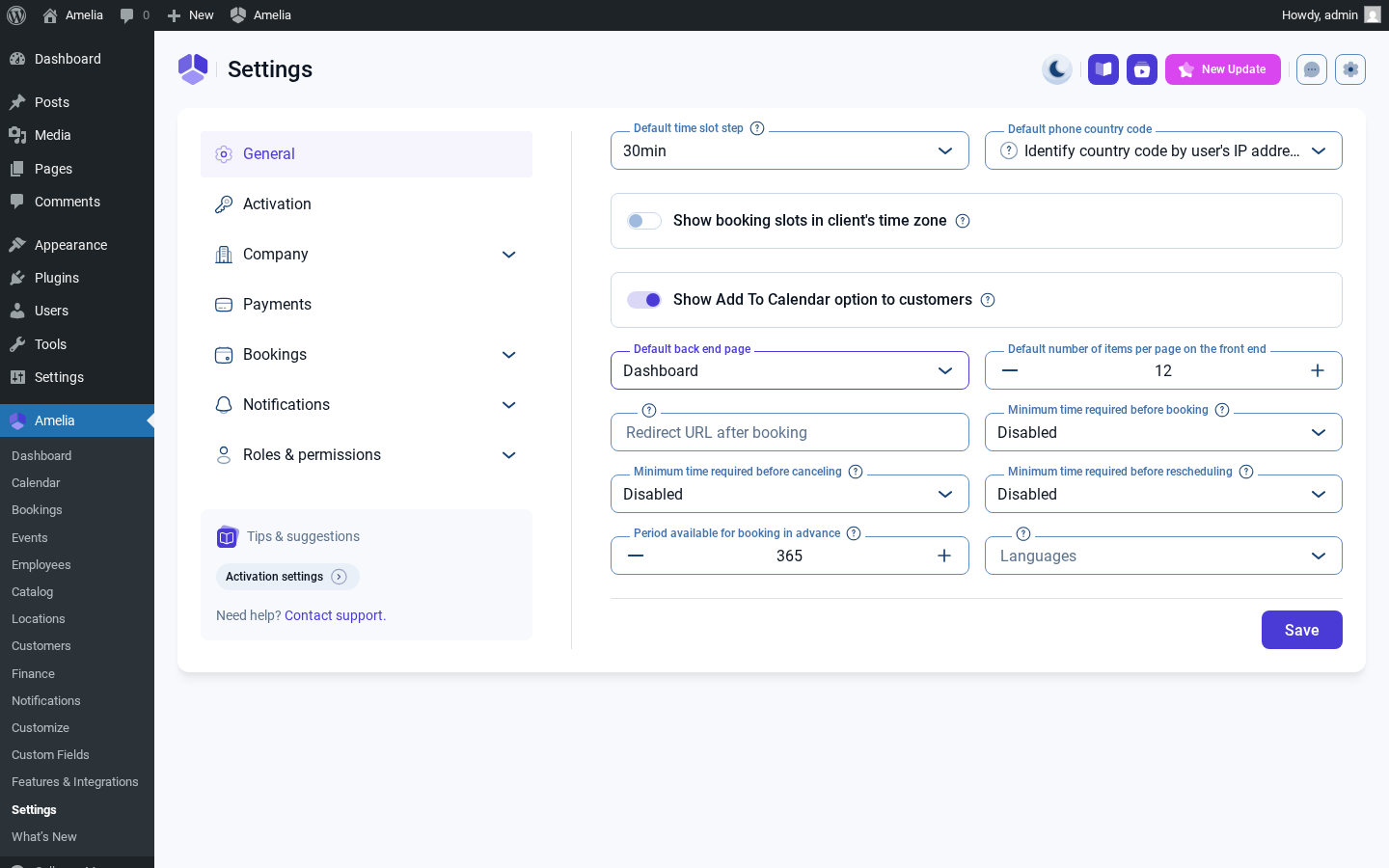Click help icon for Minimum time before canceling
This screenshot has width=1389, height=868.
click(856, 472)
